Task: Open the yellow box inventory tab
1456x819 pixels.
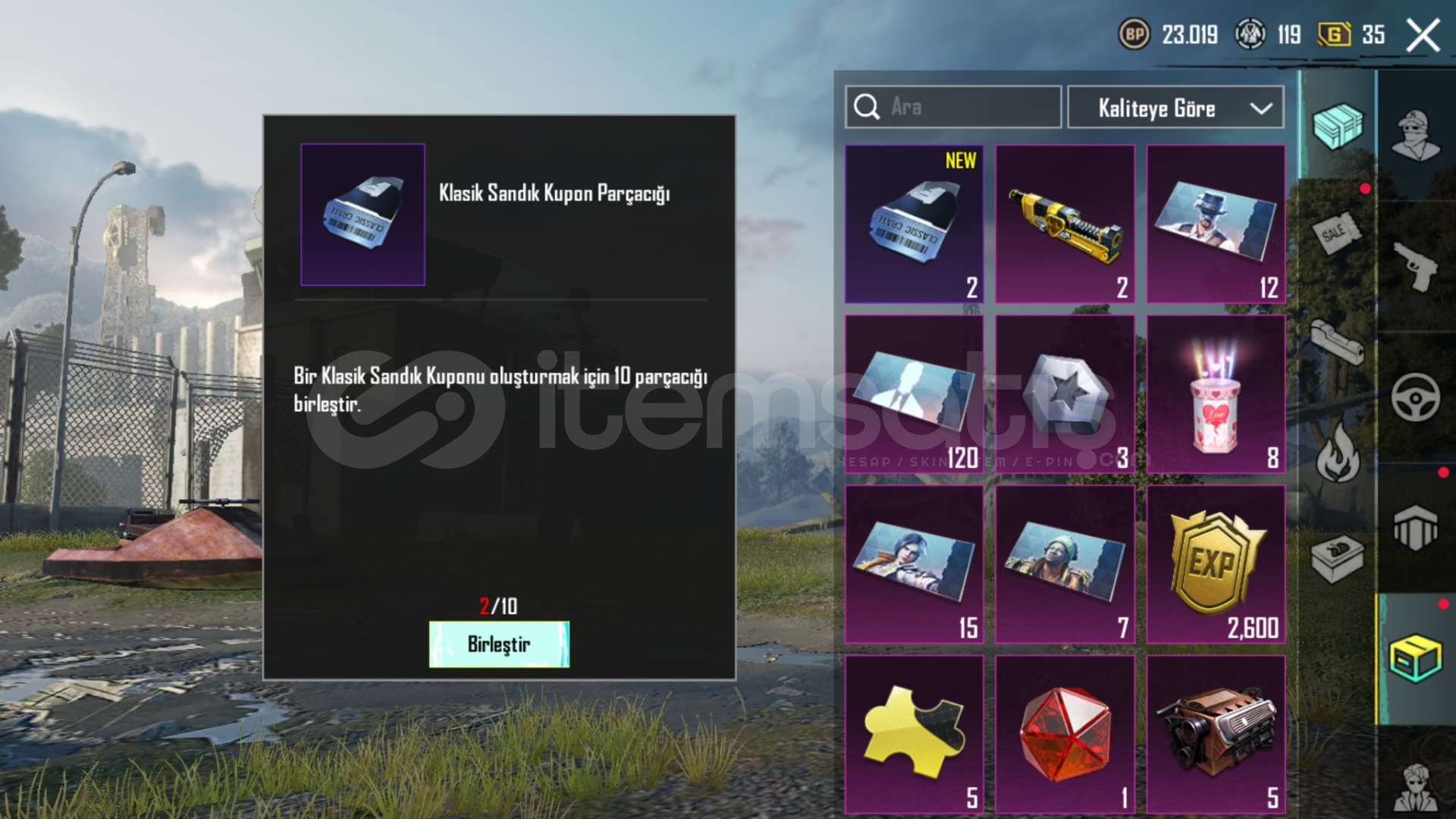Action: (x=1416, y=659)
